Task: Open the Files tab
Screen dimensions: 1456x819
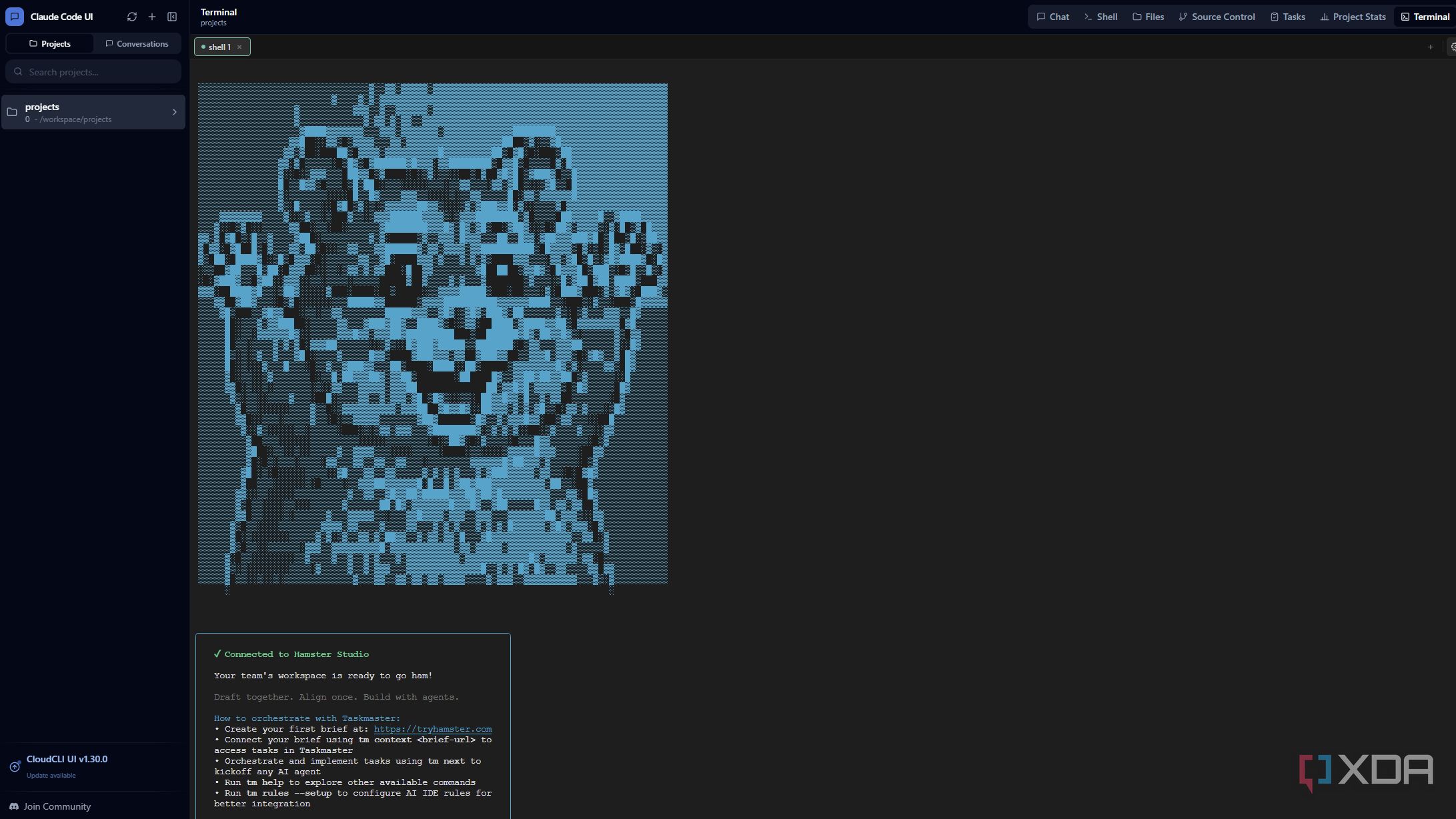Action: click(x=1149, y=17)
